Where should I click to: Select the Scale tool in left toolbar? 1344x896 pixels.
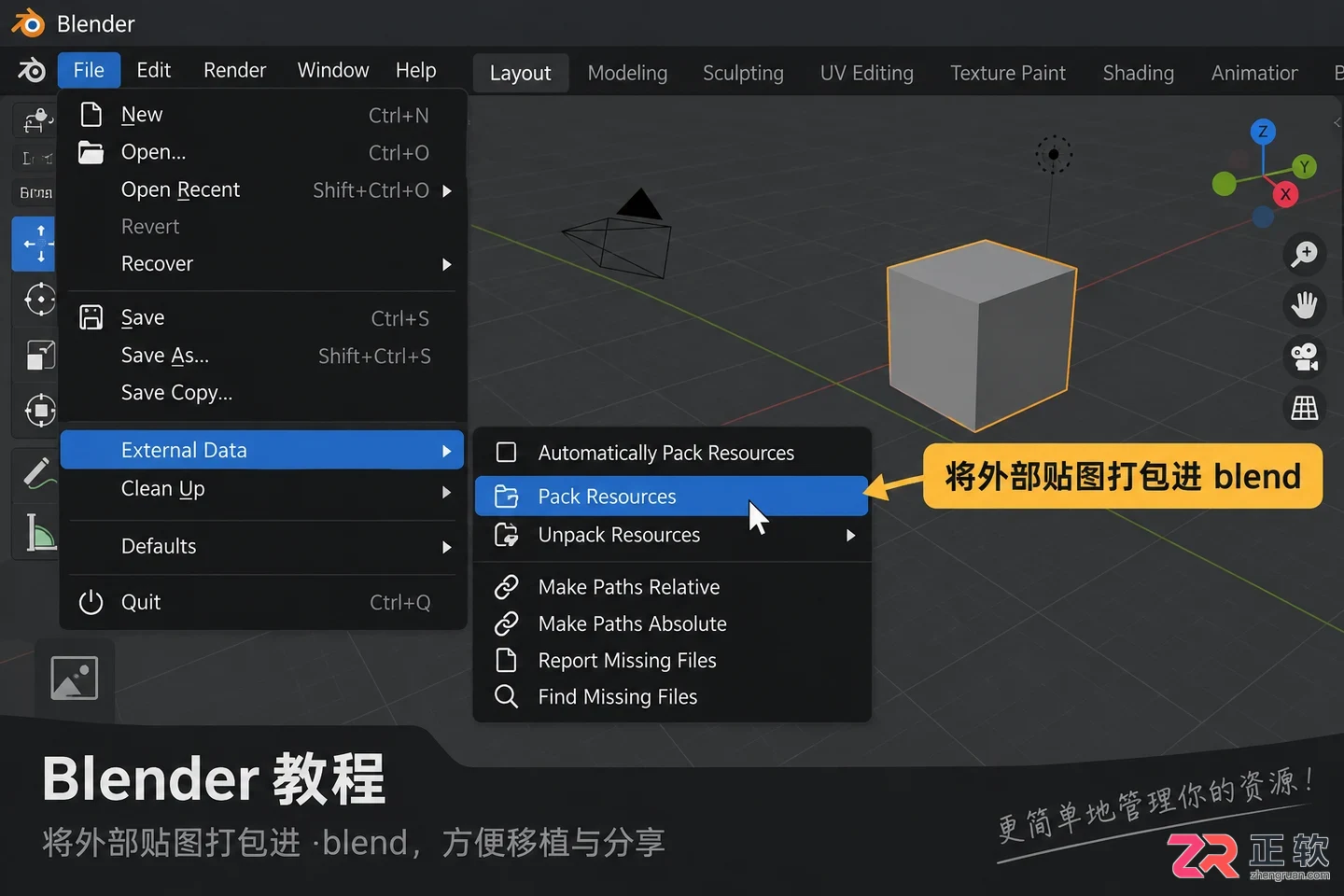[x=39, y=355]
